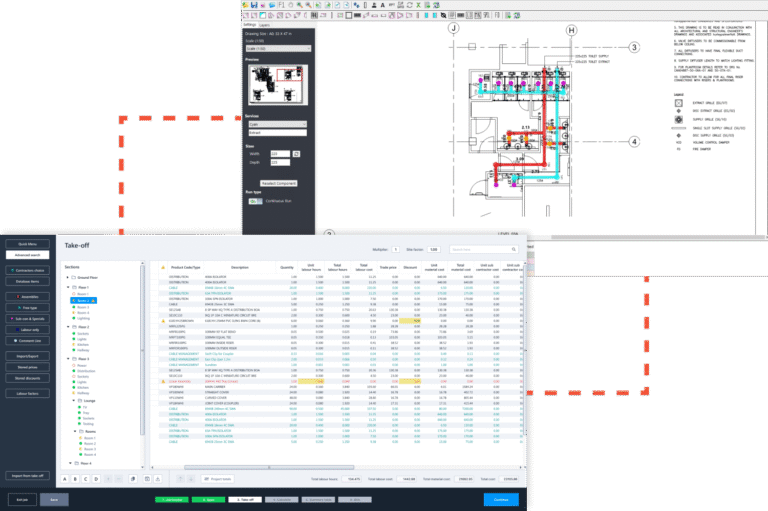Click the Import/Export button
Image resolution: width=768 pixels, height=511 pixels.
pyautogui.click(x=27, y=356)
